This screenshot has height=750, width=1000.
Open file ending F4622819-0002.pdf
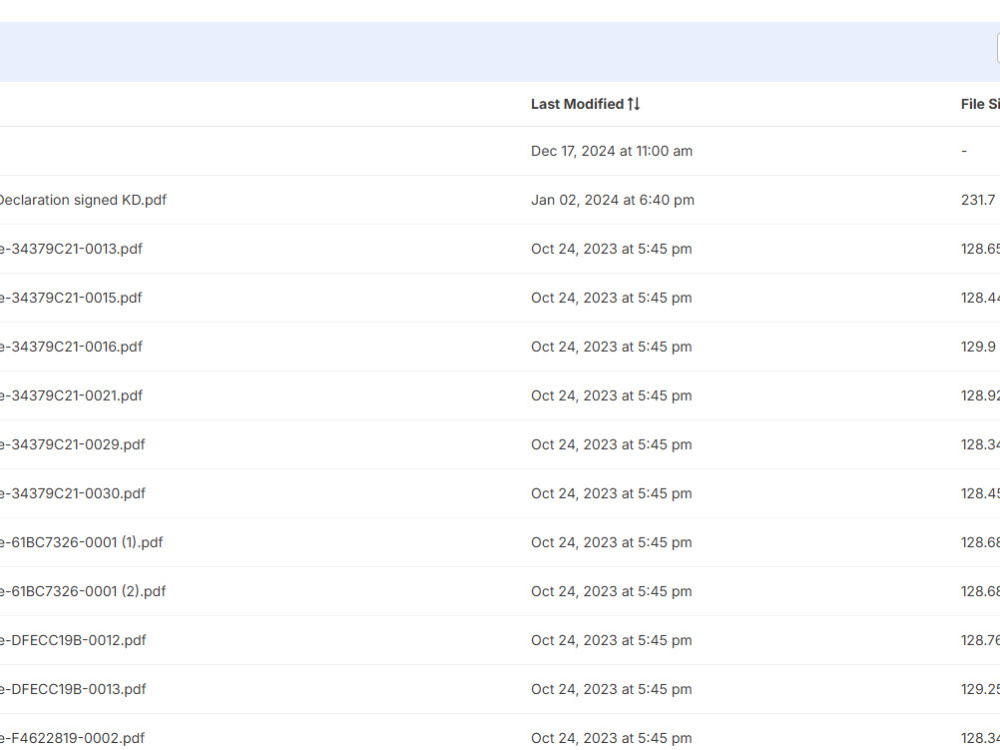coord(72,738)
